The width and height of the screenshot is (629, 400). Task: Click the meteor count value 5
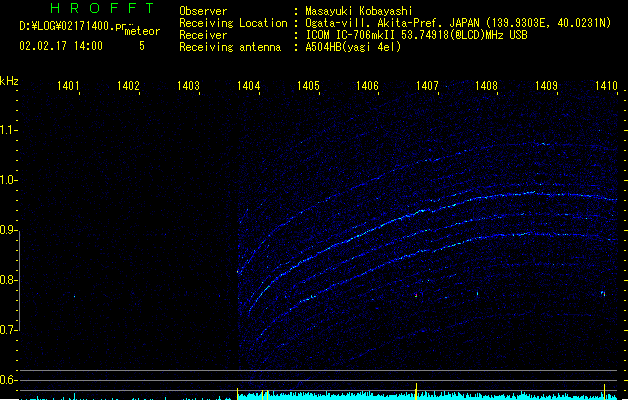pos(142,46)
